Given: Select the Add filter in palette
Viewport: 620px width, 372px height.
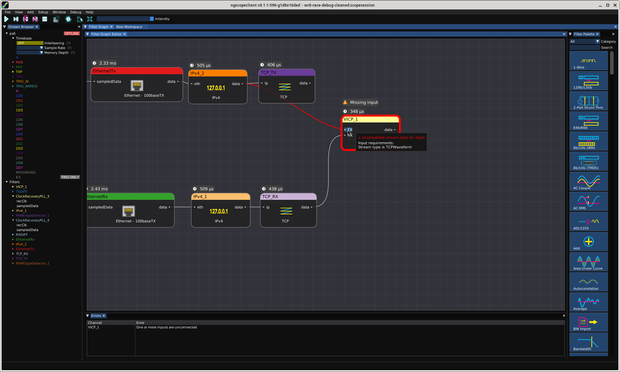Looking at the screenshot, I should click(588, 242).
